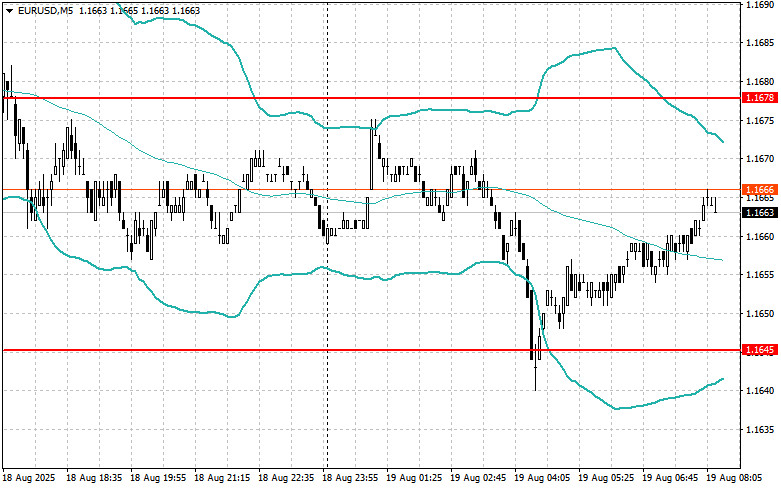Click the 18 Aug 21:15 time label
This screenshot has height=489, width=781.
click(222, 478)
